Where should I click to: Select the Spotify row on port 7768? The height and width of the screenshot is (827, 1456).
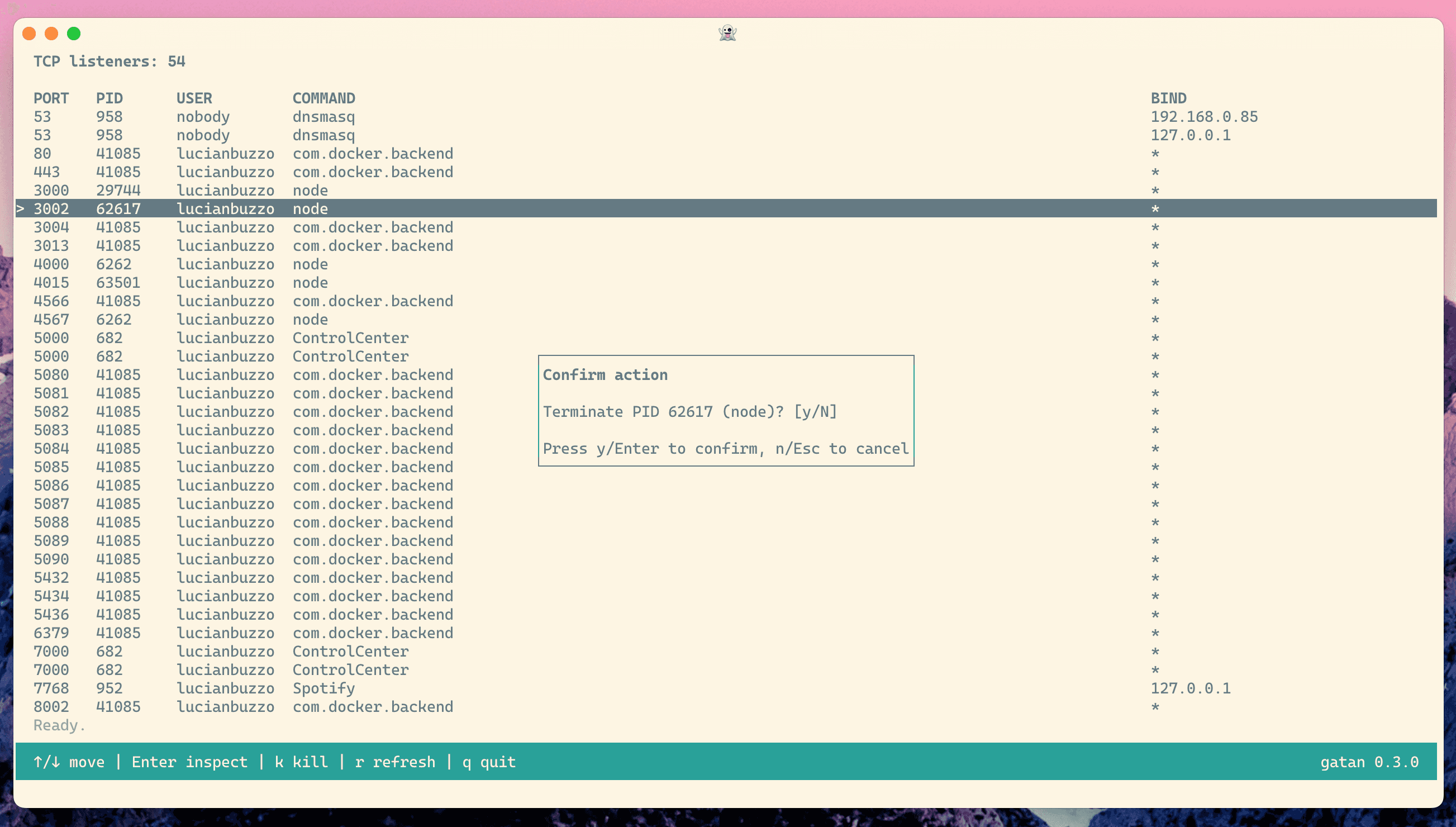[x=323, y=688]
